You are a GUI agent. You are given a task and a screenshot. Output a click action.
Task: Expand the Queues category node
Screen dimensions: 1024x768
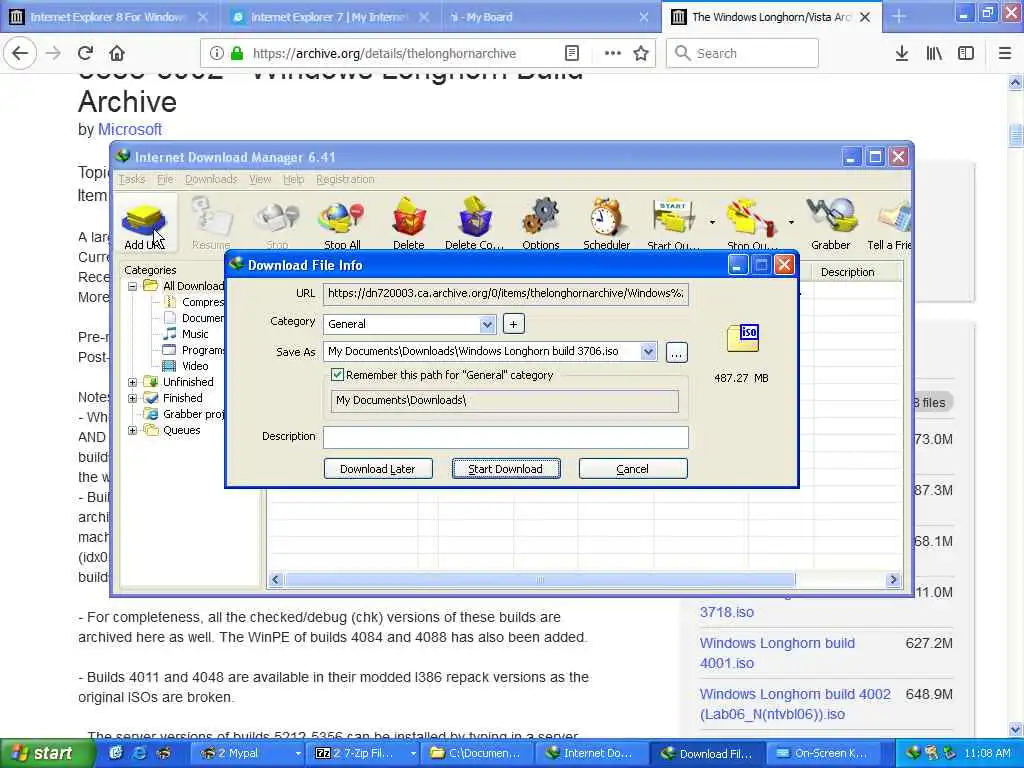tap(133, 430)
